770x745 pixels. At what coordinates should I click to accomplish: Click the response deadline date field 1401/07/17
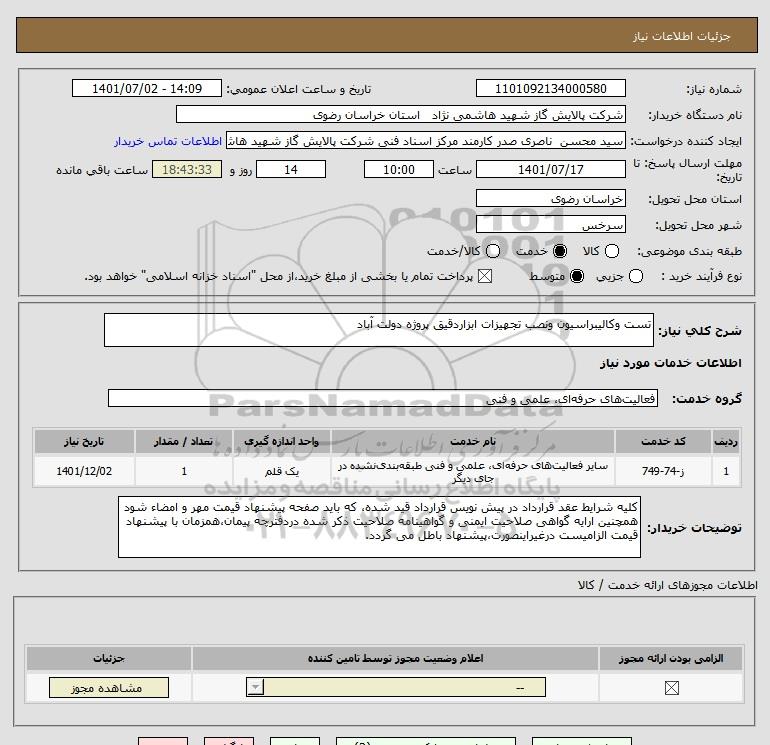pyautogui.click(x=550, y=169)
